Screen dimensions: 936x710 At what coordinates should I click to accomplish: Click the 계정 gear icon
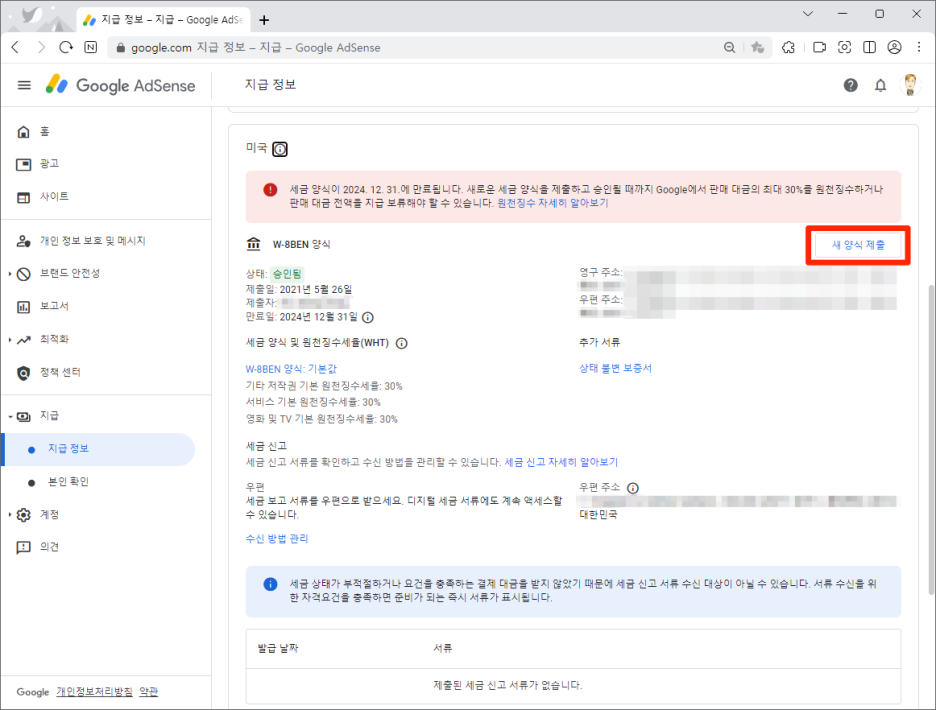(x=23, y=515)
